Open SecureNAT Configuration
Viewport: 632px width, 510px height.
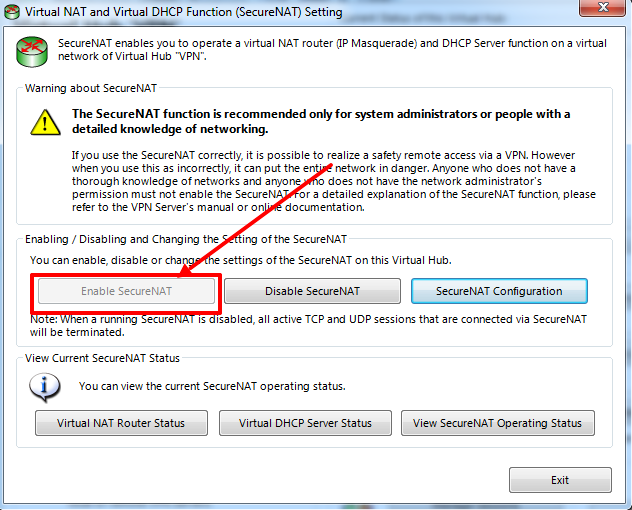pyautogui.click(x=499, y=291)
